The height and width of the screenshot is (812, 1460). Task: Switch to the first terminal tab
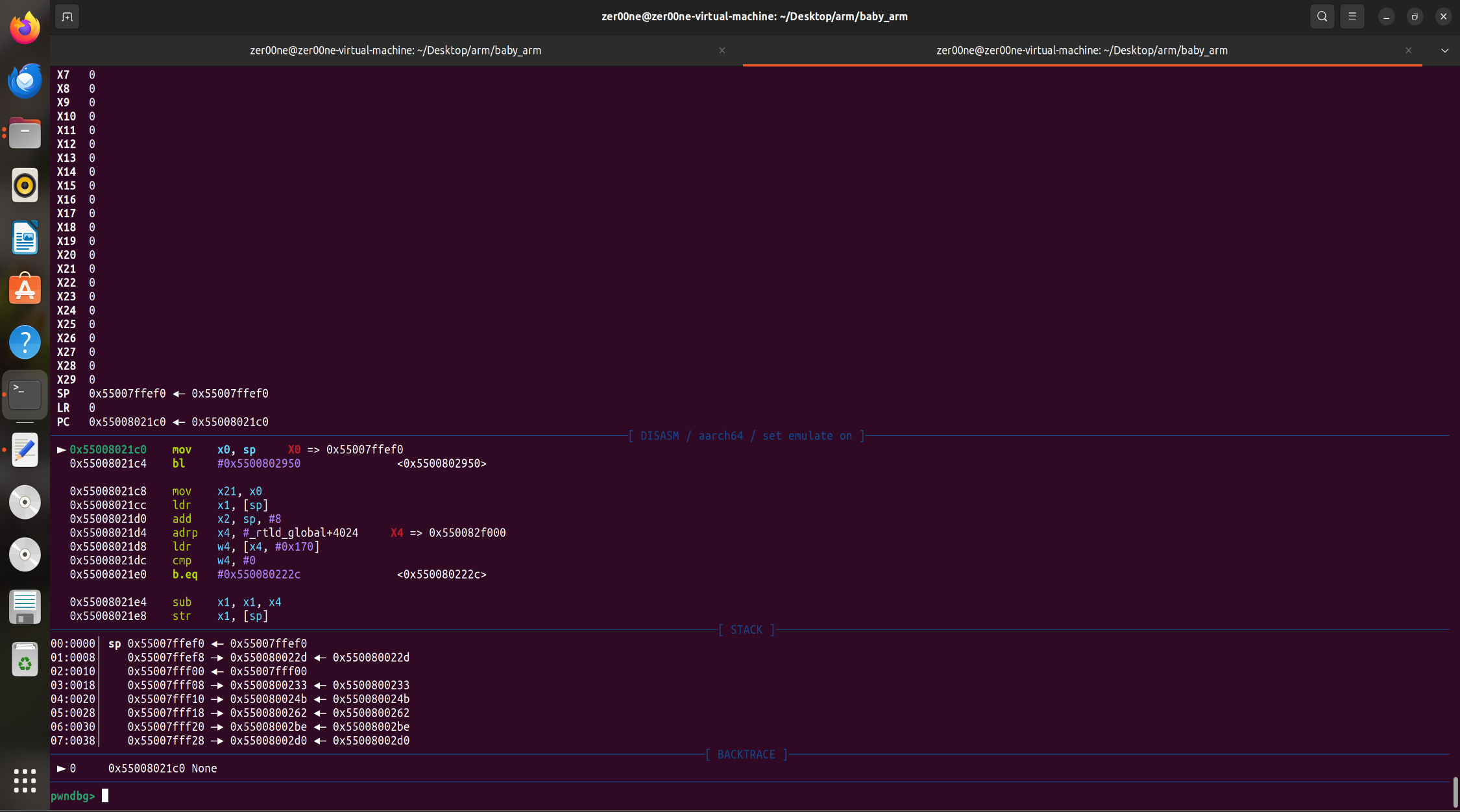tap(396, 50)
